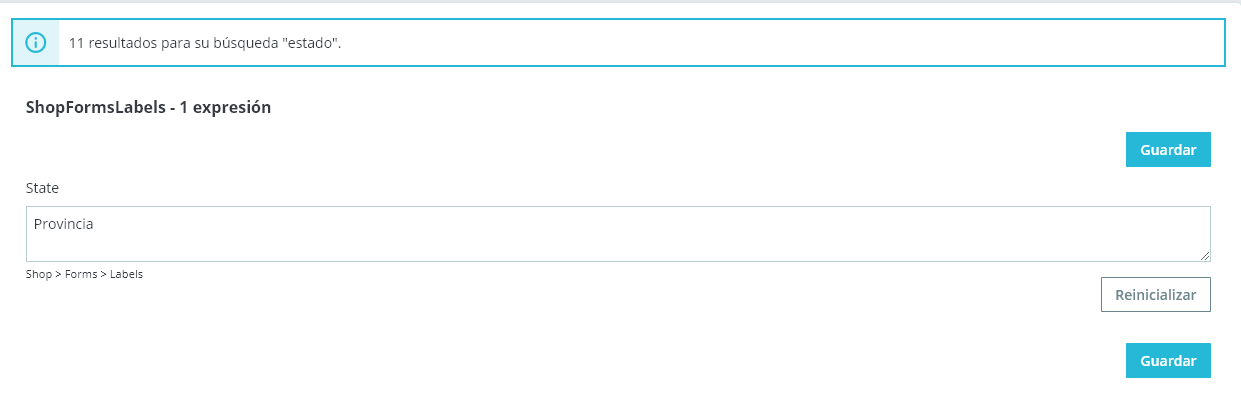The width and height of the screenshot is (1241, 398).
Task: Click "Labels" in the domain path
Action: coord(126,274)
